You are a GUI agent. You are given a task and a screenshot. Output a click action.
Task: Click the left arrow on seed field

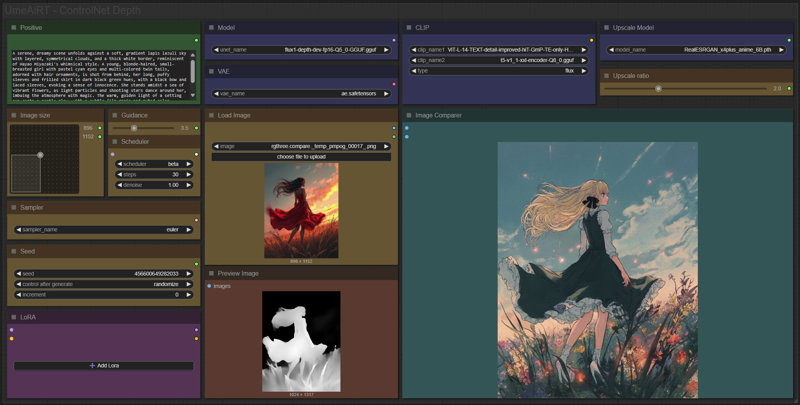(19, 274)
